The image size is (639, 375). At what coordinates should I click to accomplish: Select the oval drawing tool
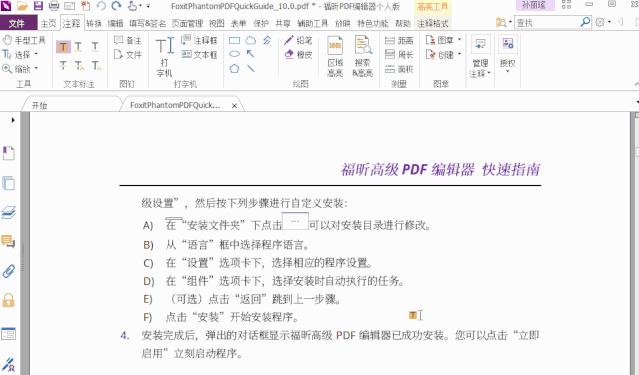pyautogui.click(x=234, y=54)
